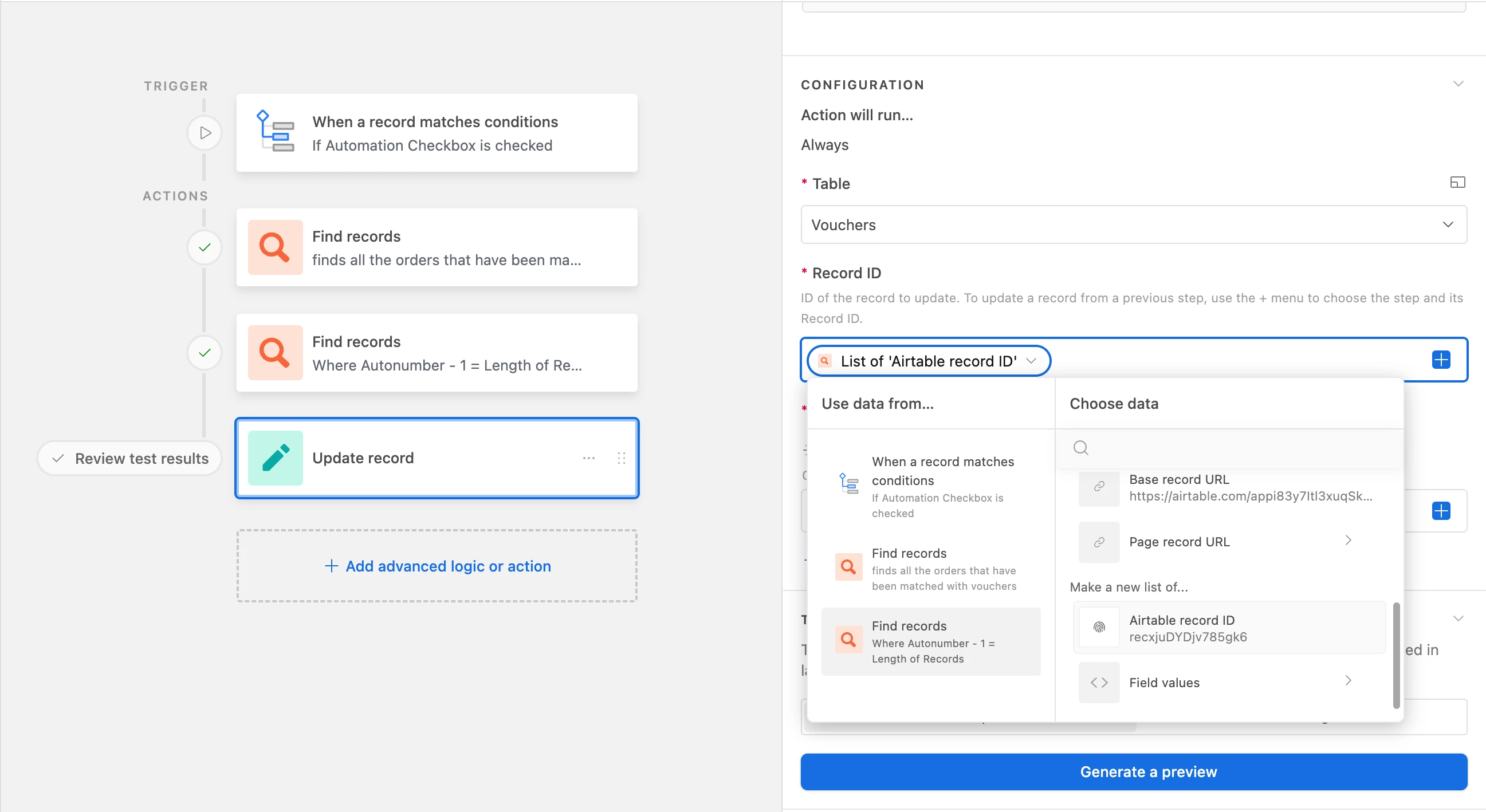
Task: Click Generate a preview button
Action: click(x=1133, y=772)
